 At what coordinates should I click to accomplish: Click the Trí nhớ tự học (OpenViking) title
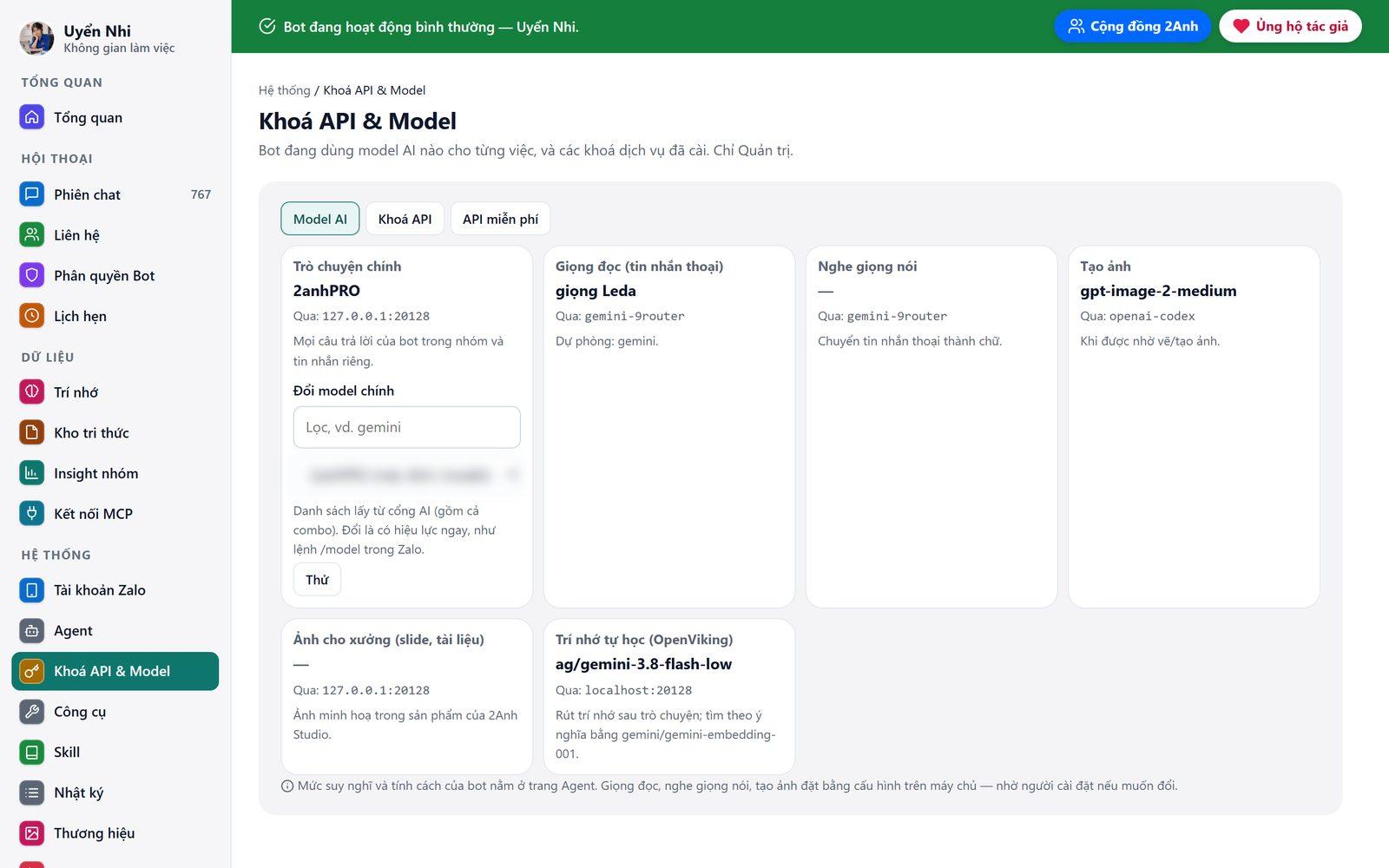[x=644, y=640]
